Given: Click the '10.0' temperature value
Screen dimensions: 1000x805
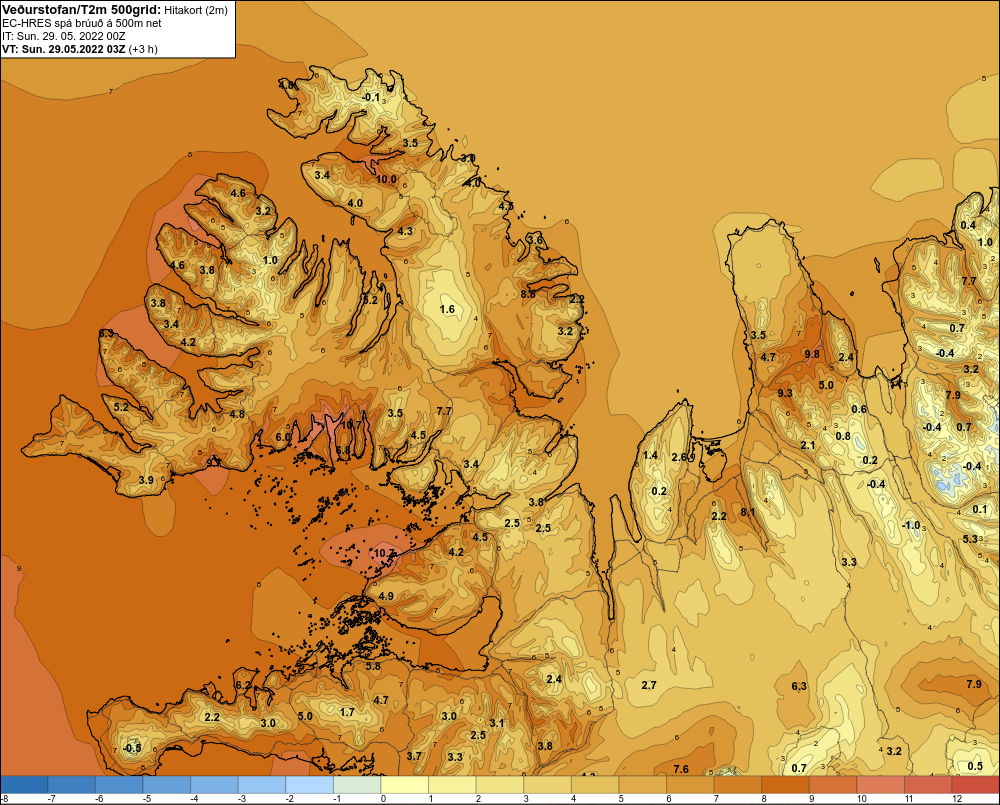Looking at the screenshot, I should coord(386,179).
